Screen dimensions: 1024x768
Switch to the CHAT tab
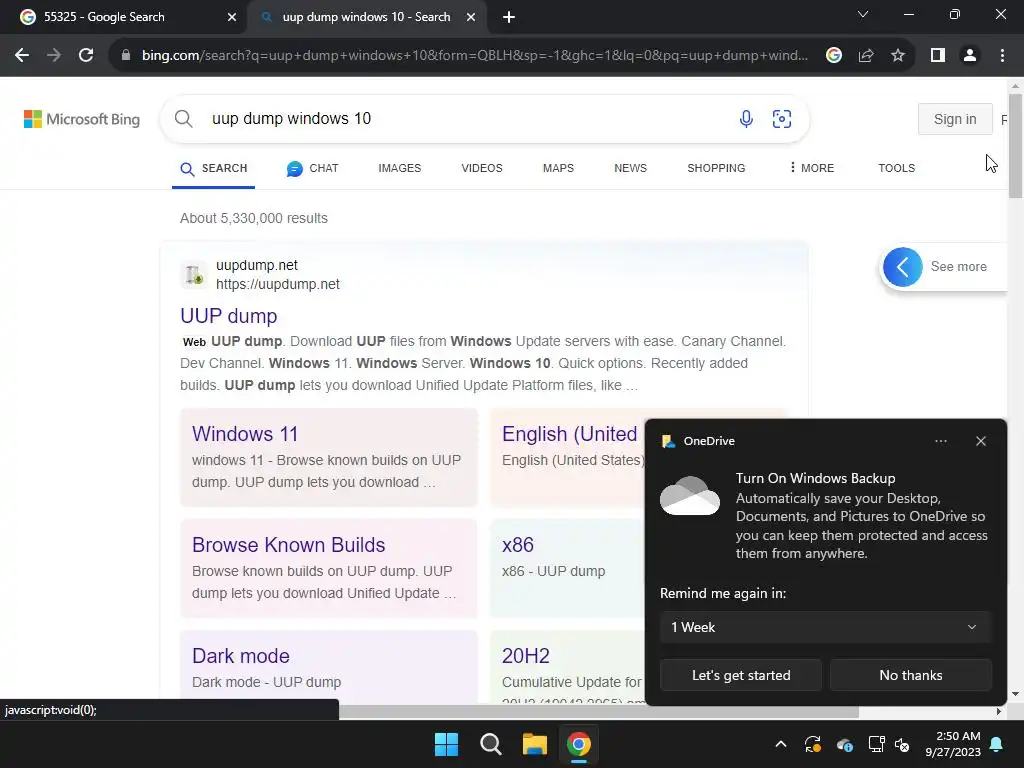click(312, 168)
